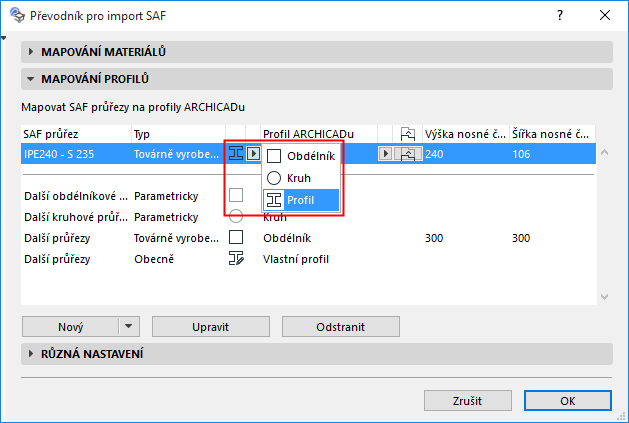Choose Obdélník from the profile type popup
The width and height of the screenshot is (629, 423).
[x=301, y=156]
